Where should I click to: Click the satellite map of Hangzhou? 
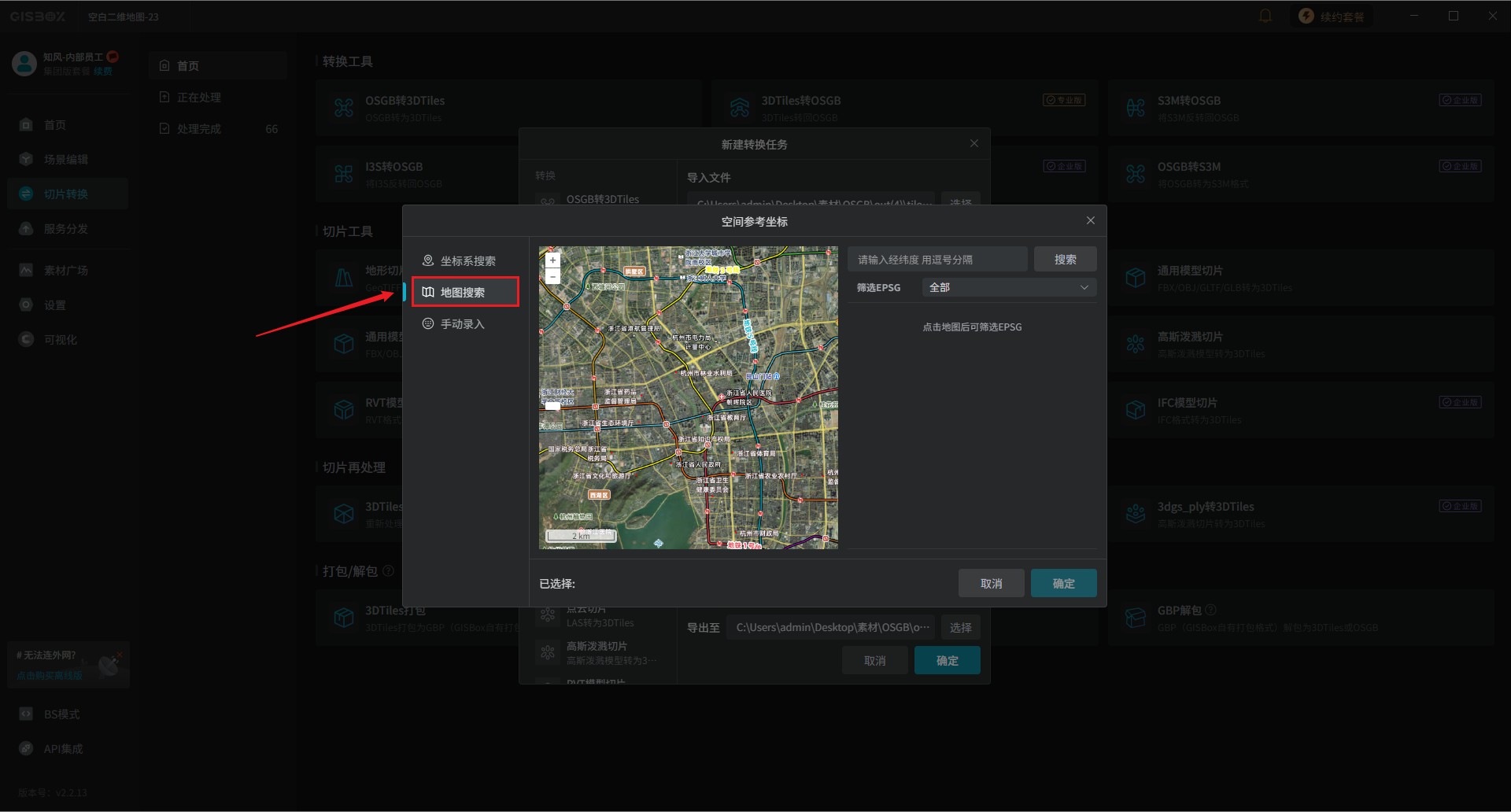pos(688,397)
